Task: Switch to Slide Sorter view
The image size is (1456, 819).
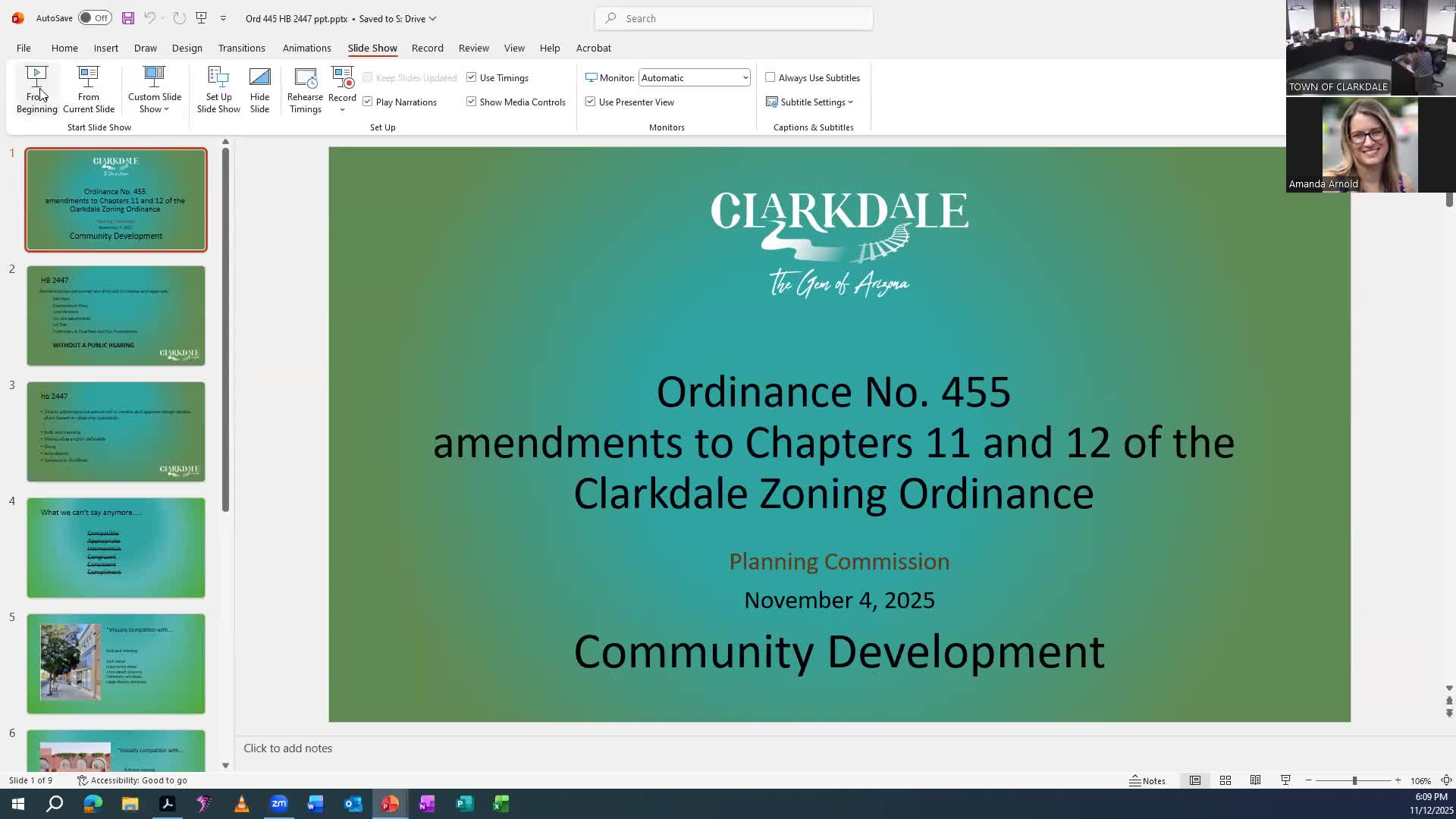Action: (1225, 780)
